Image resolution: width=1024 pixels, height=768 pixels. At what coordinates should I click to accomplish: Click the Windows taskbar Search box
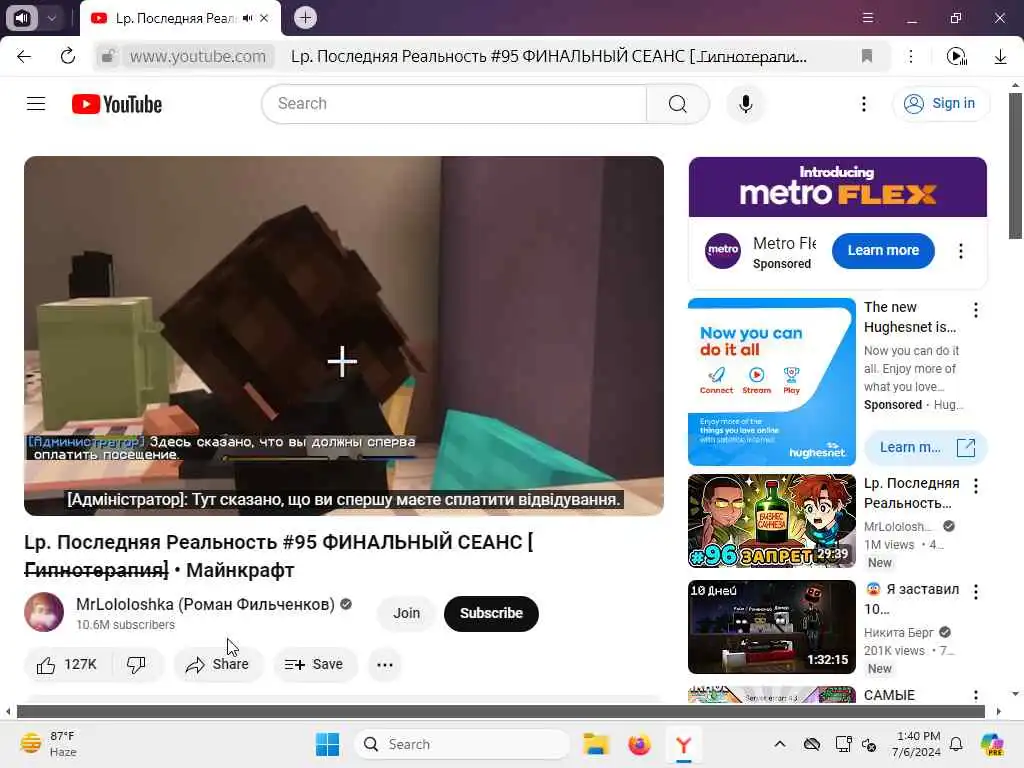(462, 744)
